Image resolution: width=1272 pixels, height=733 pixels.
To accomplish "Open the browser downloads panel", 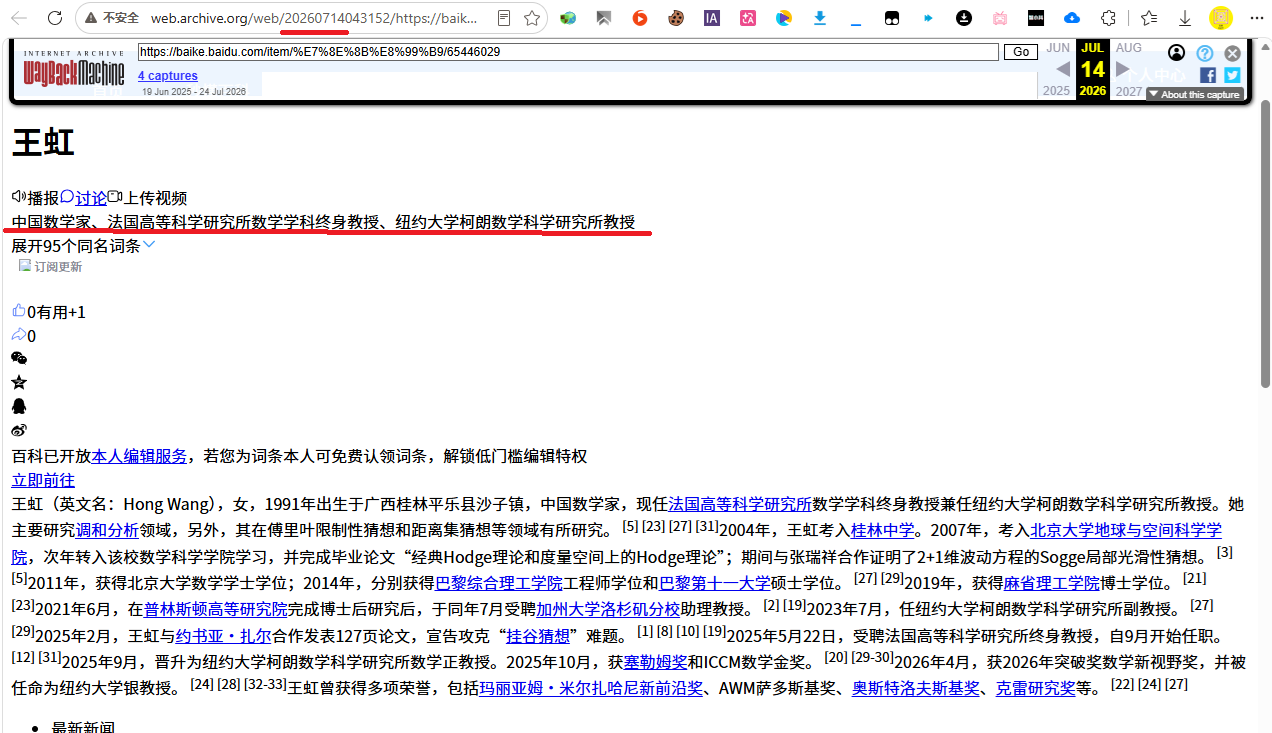I will [x=1185, y=18].
